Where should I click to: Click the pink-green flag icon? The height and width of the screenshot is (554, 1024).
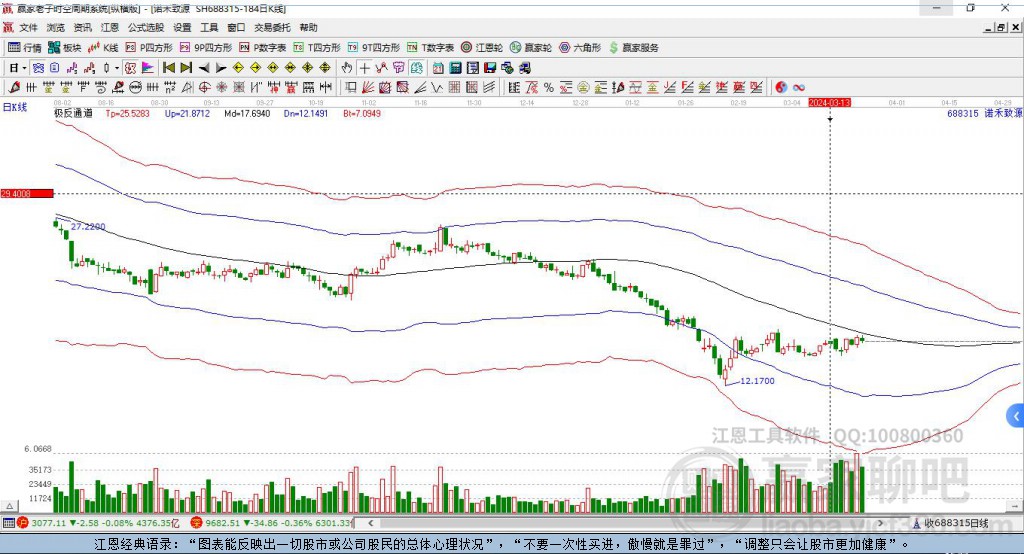[148, 68]
